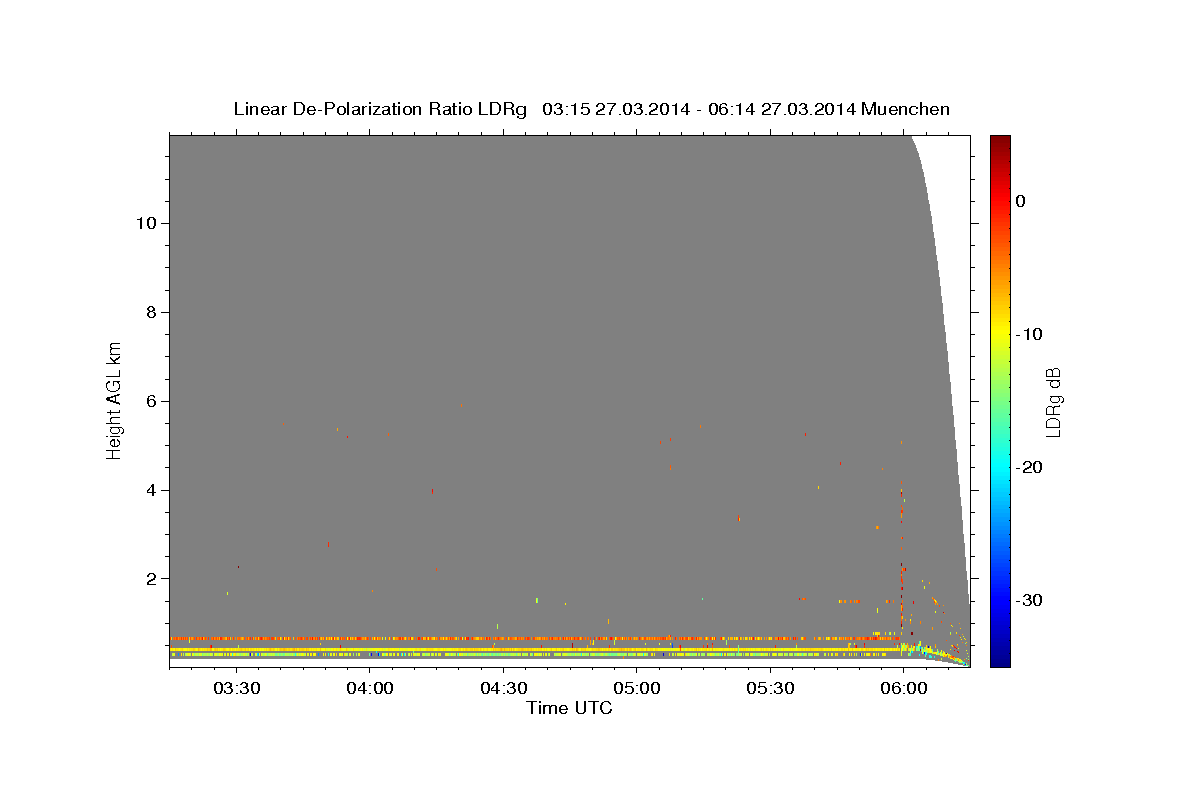Click the 'LDRg dB' colorbar label
This screenshot has width=1200, height=800.
(1053, 401)
